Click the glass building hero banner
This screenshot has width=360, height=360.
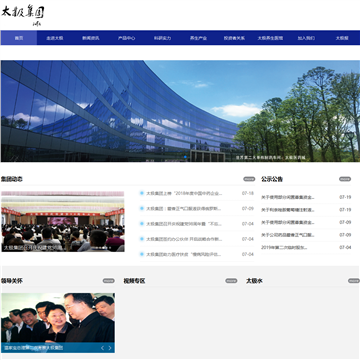[x=180, y=111]
